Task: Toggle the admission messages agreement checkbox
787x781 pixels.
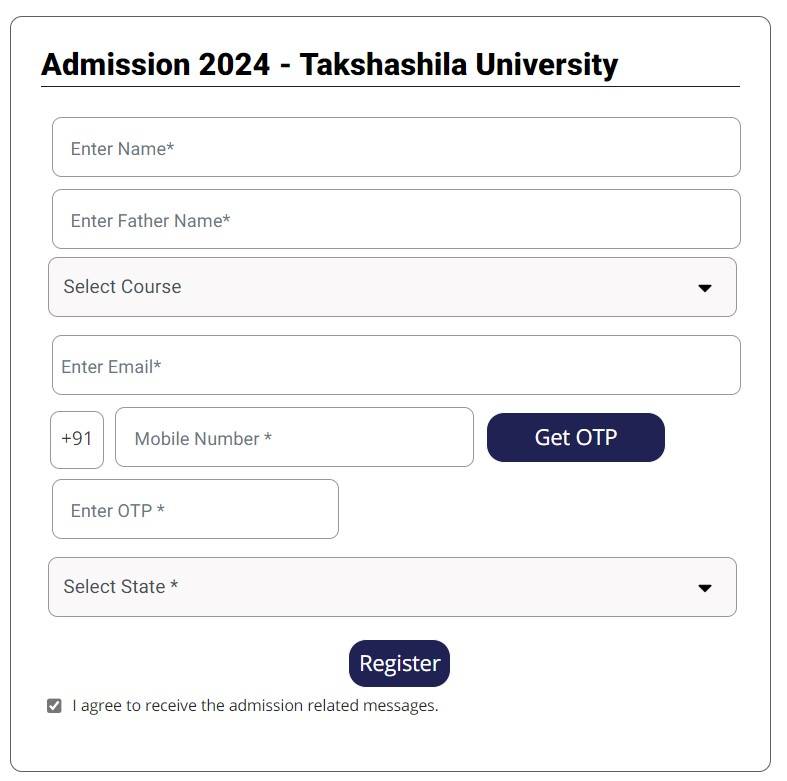Action: (54, 706)
